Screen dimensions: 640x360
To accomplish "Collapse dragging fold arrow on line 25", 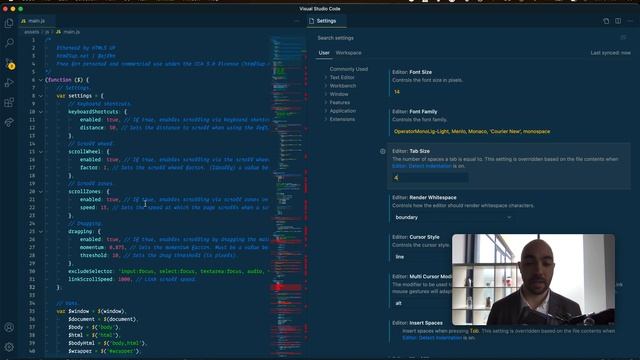I will pyautogui.click(x=41, y=231).
